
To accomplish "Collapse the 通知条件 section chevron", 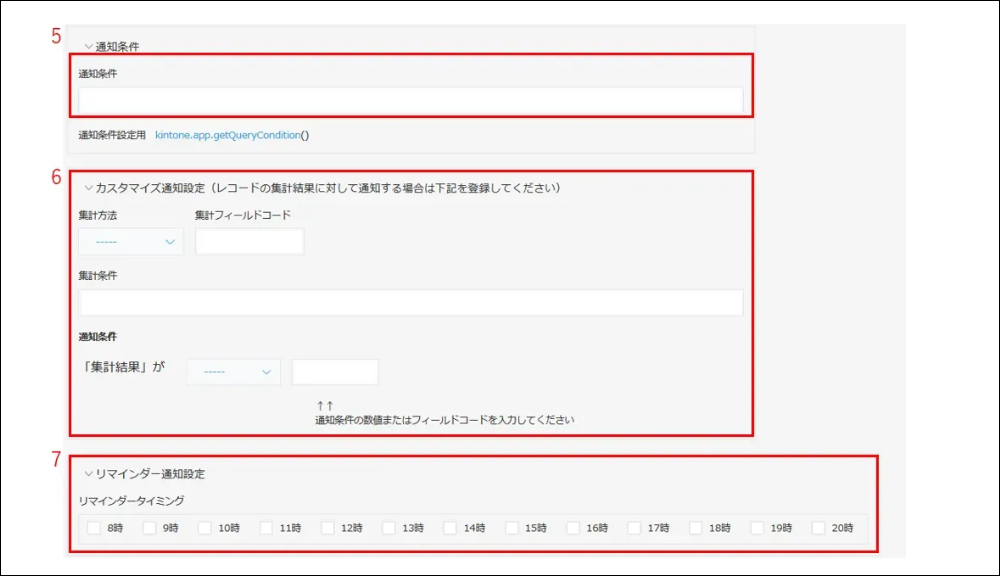I will [x=88, y=46].
